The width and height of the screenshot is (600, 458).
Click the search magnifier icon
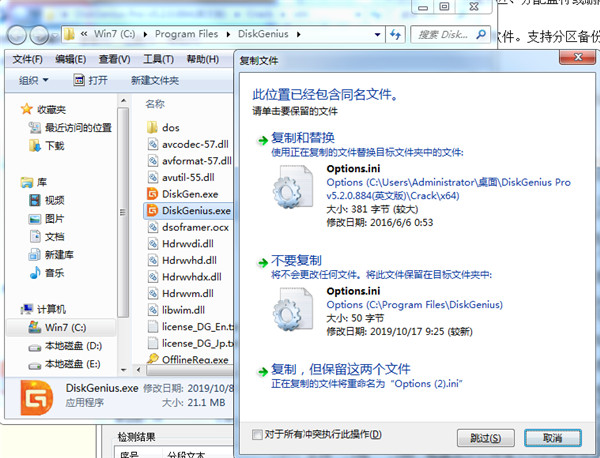(481, 34)
